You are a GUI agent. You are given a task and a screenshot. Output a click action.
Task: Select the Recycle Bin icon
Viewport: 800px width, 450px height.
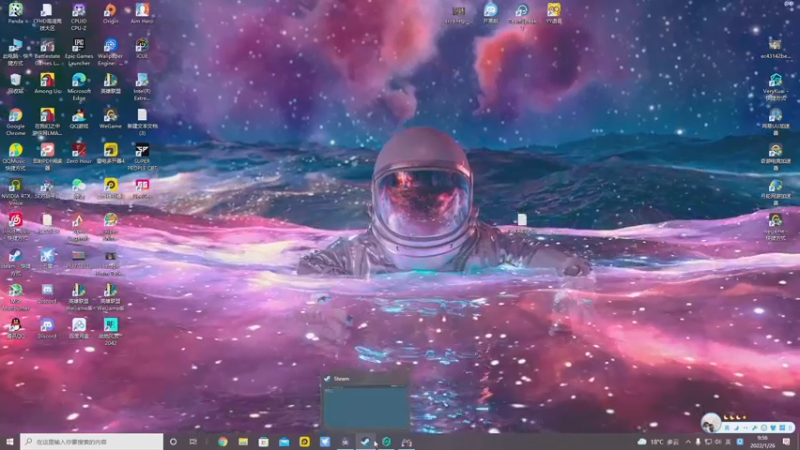coord(15,83)
